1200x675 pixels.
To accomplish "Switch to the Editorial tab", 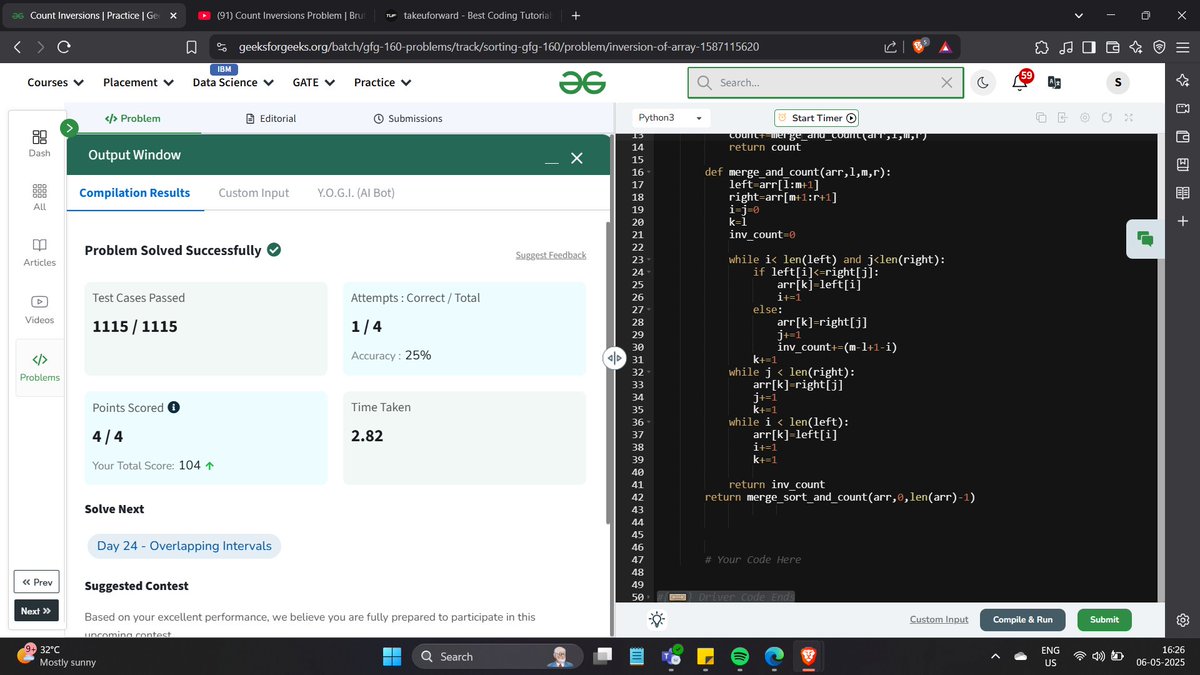I will pos(270,118).
